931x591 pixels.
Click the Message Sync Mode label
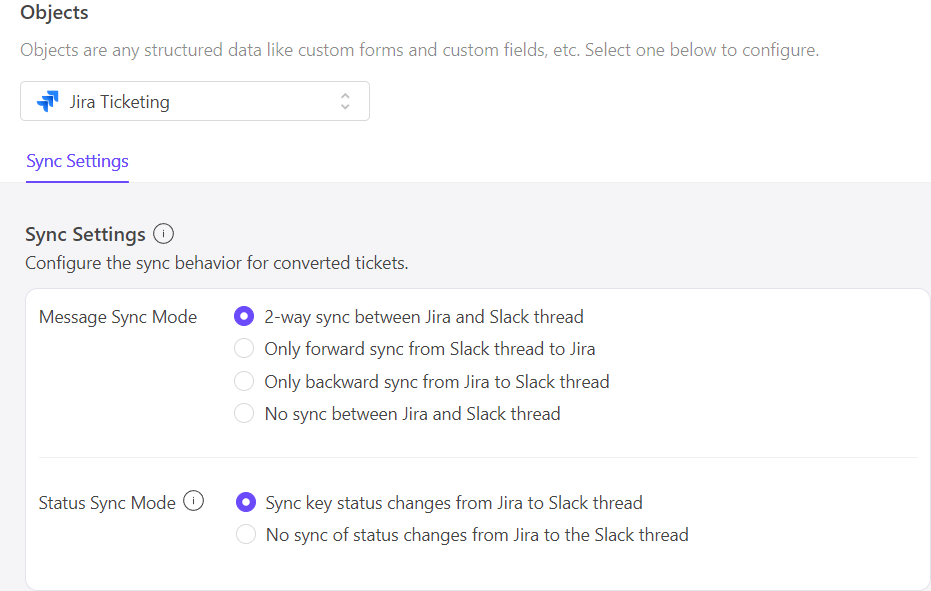118,317
